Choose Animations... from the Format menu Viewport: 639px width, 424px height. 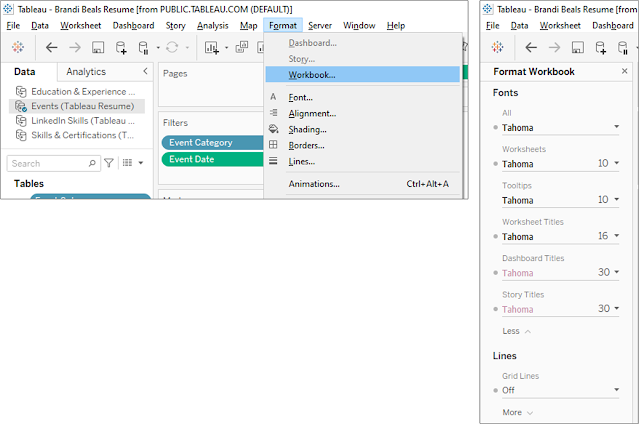tap(362, 184)
